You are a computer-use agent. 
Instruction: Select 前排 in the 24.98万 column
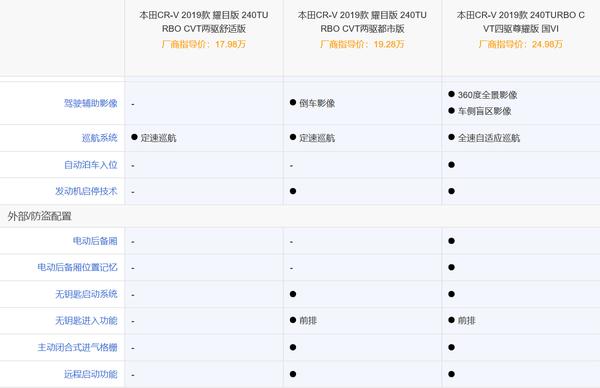tap(462, 321)
